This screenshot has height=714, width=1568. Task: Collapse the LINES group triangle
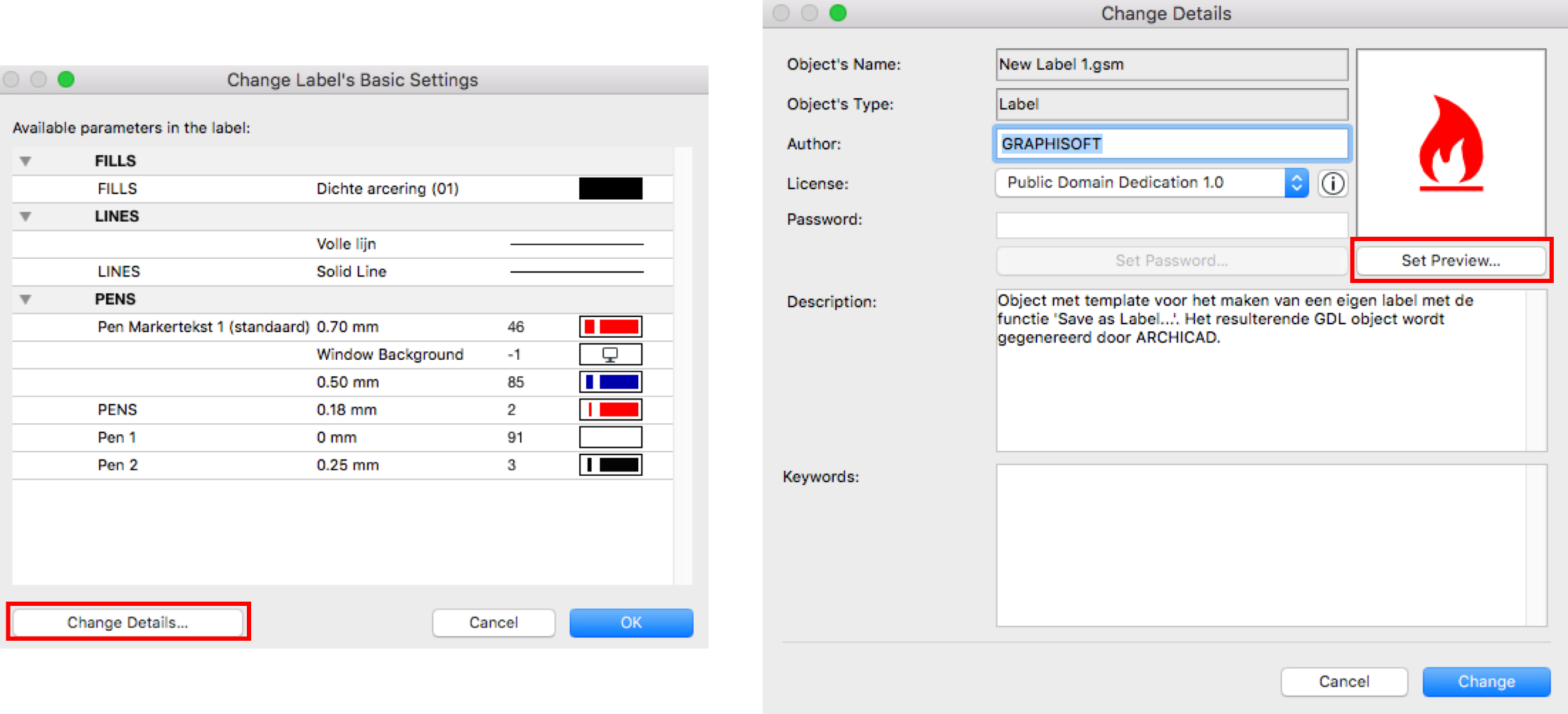pyautogui.click(x=26, y=216)
